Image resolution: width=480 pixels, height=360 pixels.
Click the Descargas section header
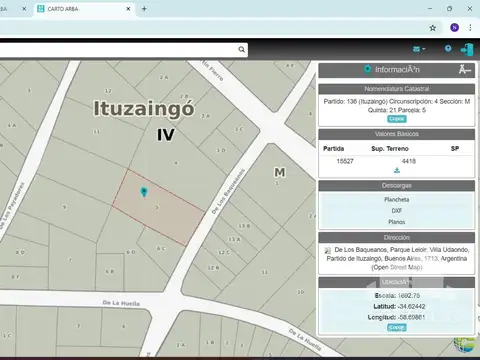[397, 186]
